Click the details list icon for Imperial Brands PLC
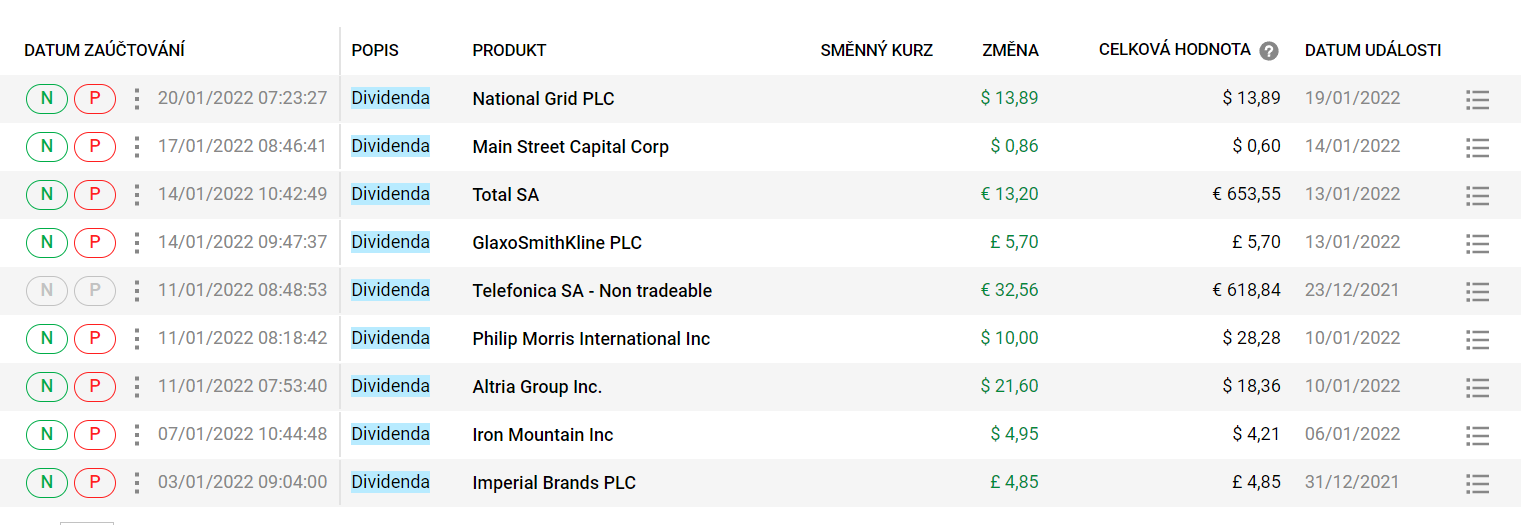The height and width of the screenshot is (525, 1537). pos(1477,483)
